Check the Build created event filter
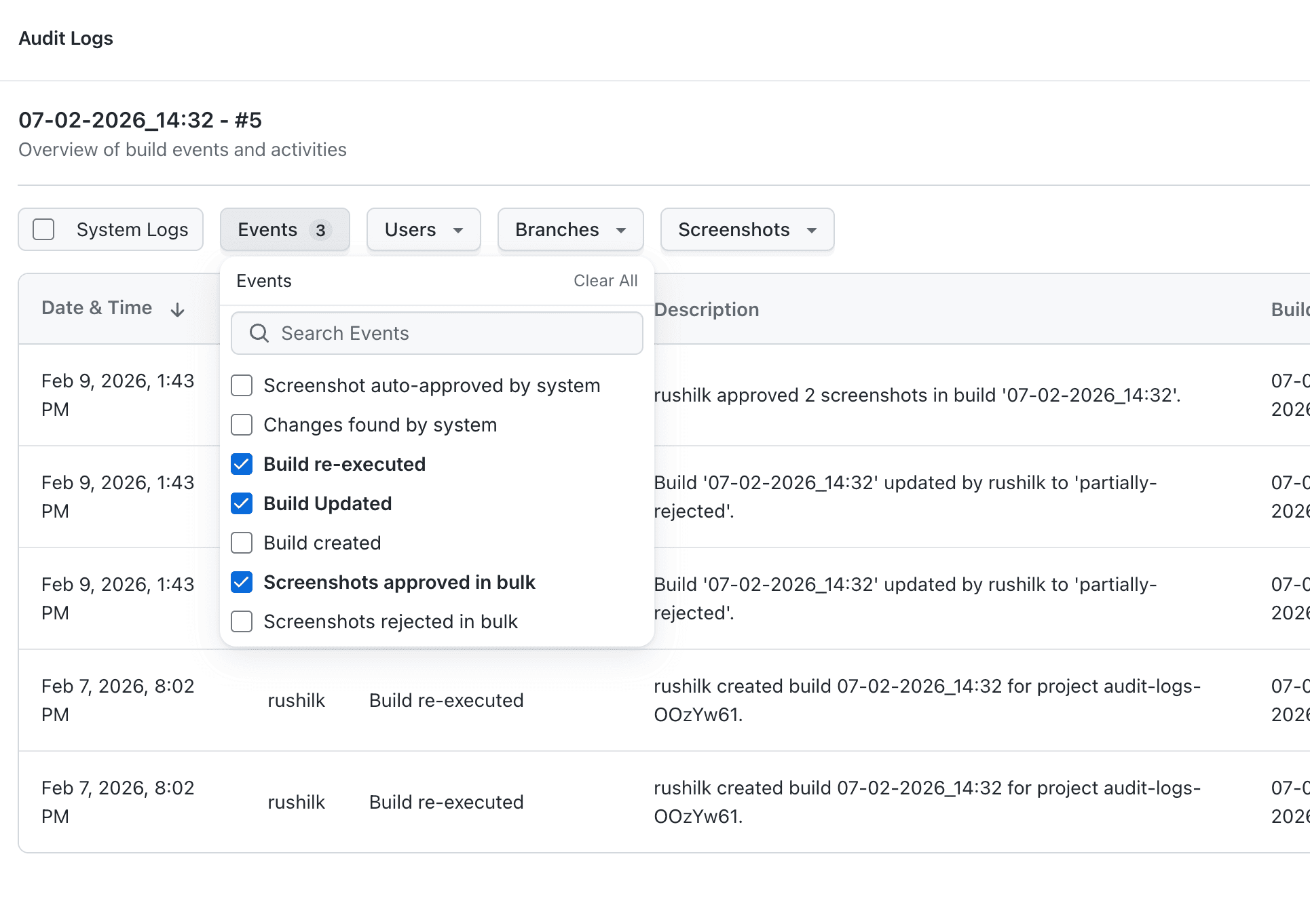Image resolution: width=1310 pixels, height=924 pixels. coord(242,543)
